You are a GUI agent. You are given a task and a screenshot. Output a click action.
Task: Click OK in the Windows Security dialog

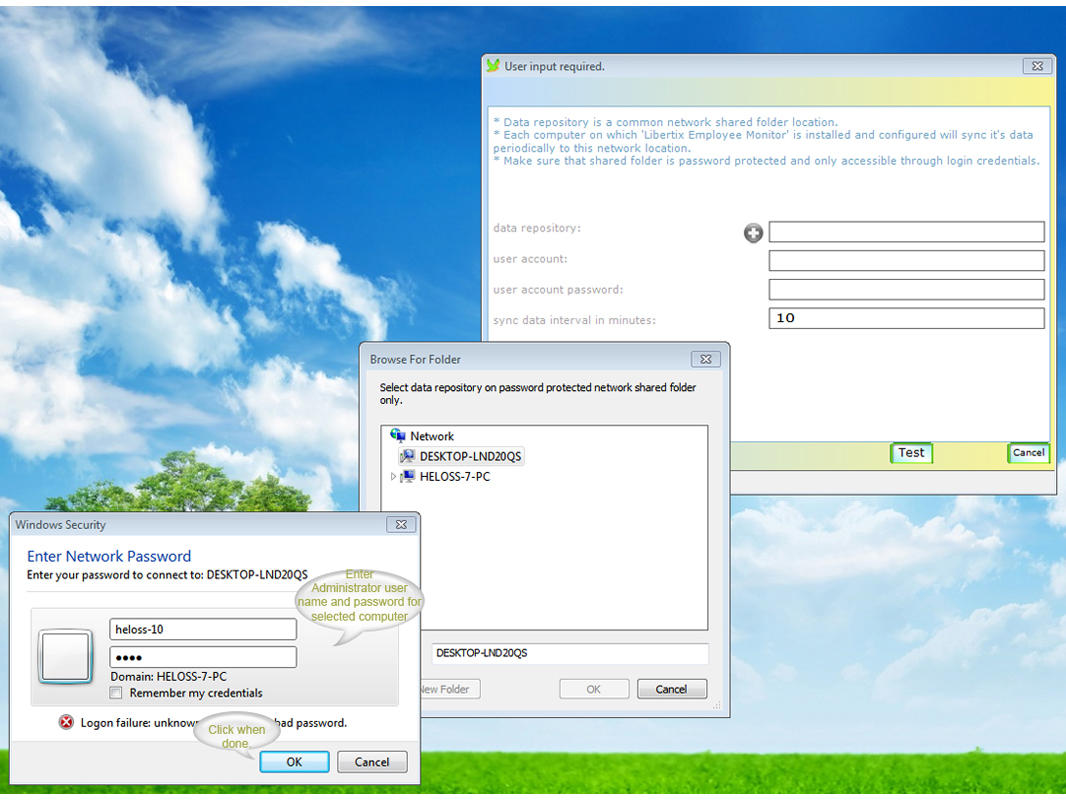[294, 762]
